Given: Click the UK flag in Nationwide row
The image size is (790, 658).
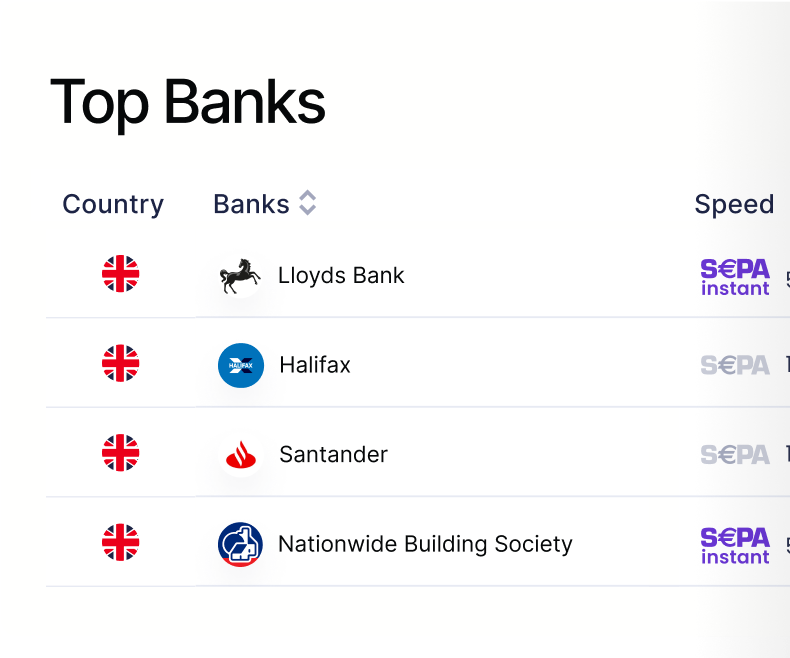Looking at the screenshot, I should tap(120, 543).
